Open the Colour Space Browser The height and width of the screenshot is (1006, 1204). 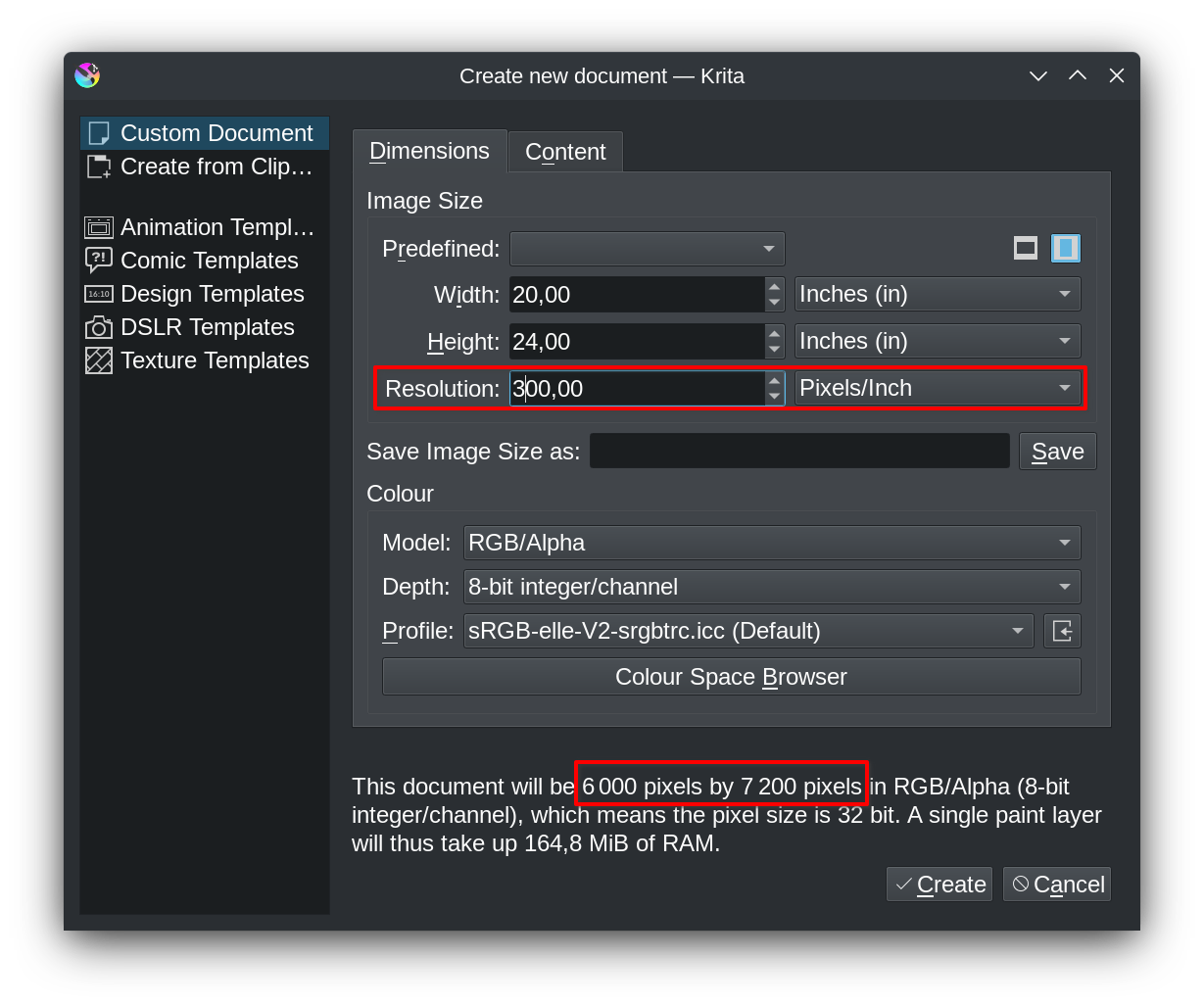point(730,676)
